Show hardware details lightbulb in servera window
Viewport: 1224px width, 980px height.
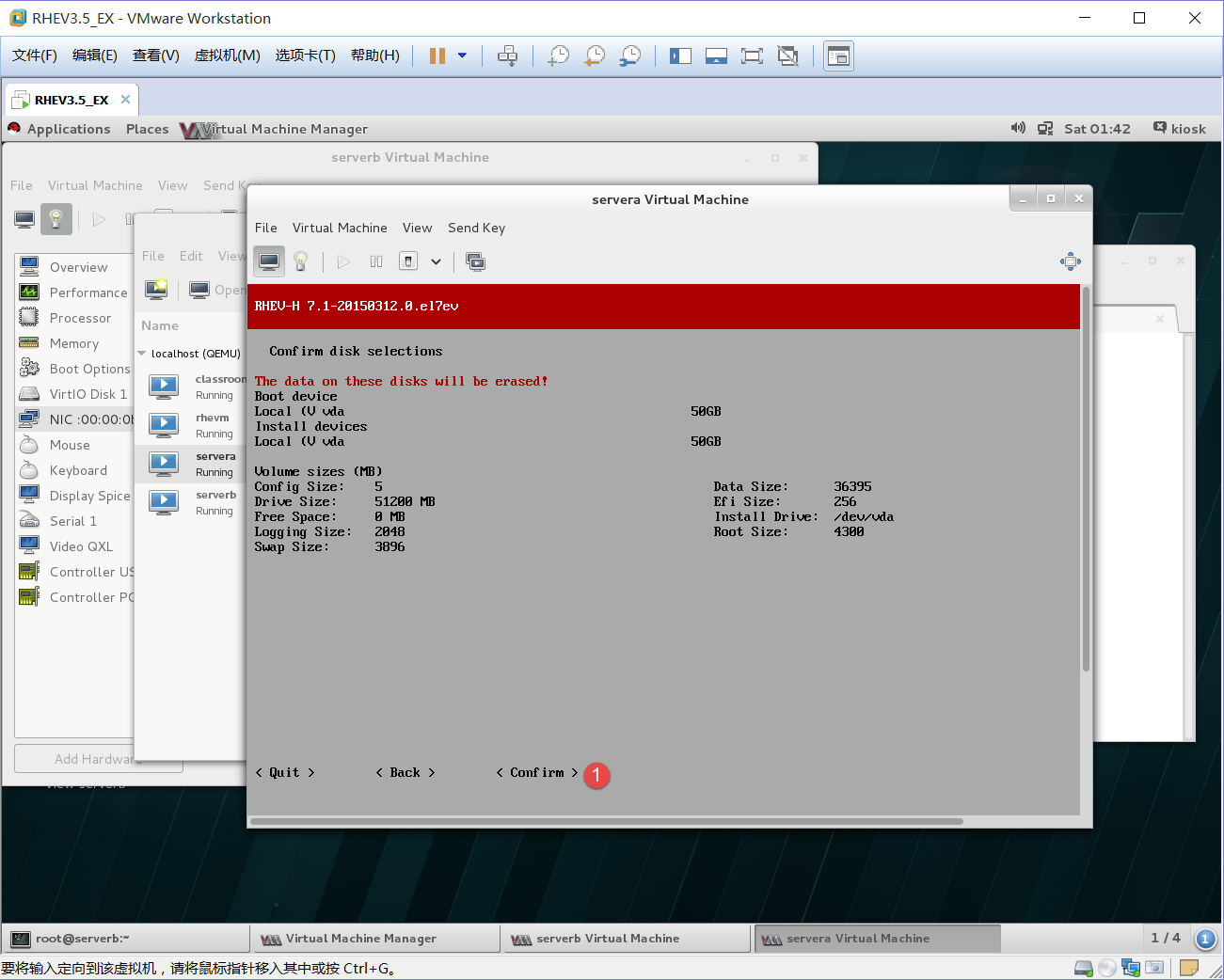[301, 261]
